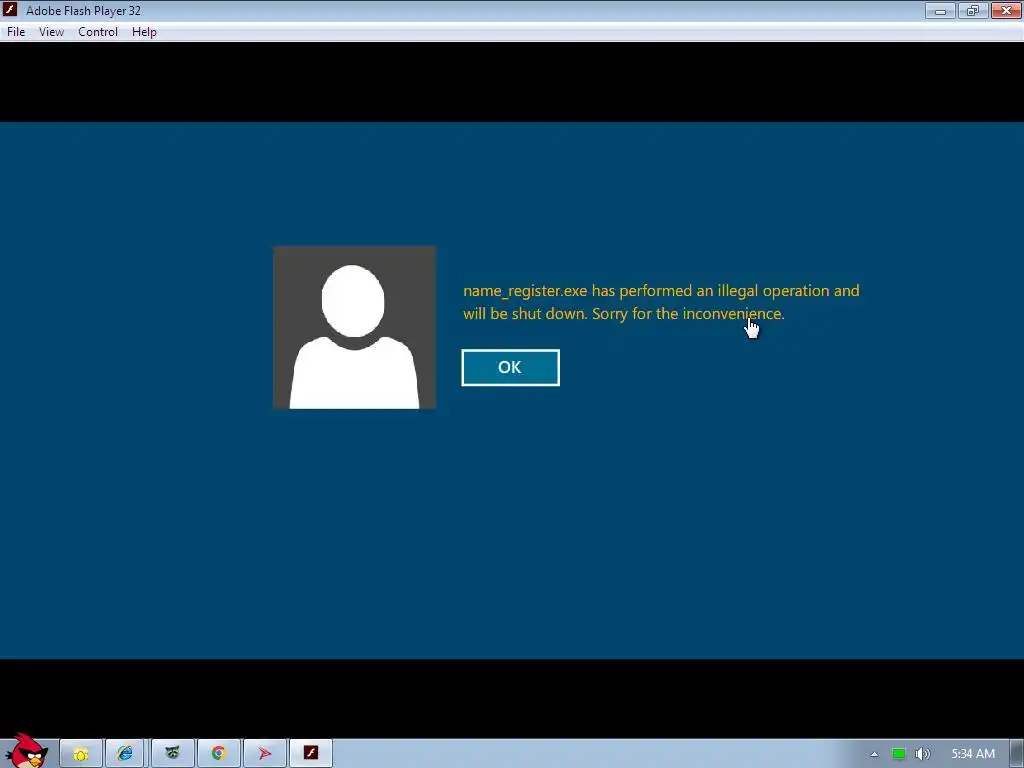Click the name_register.exe error message text
The height and width of the screenshot is (768, 1024).
click(x=661, y=302)
